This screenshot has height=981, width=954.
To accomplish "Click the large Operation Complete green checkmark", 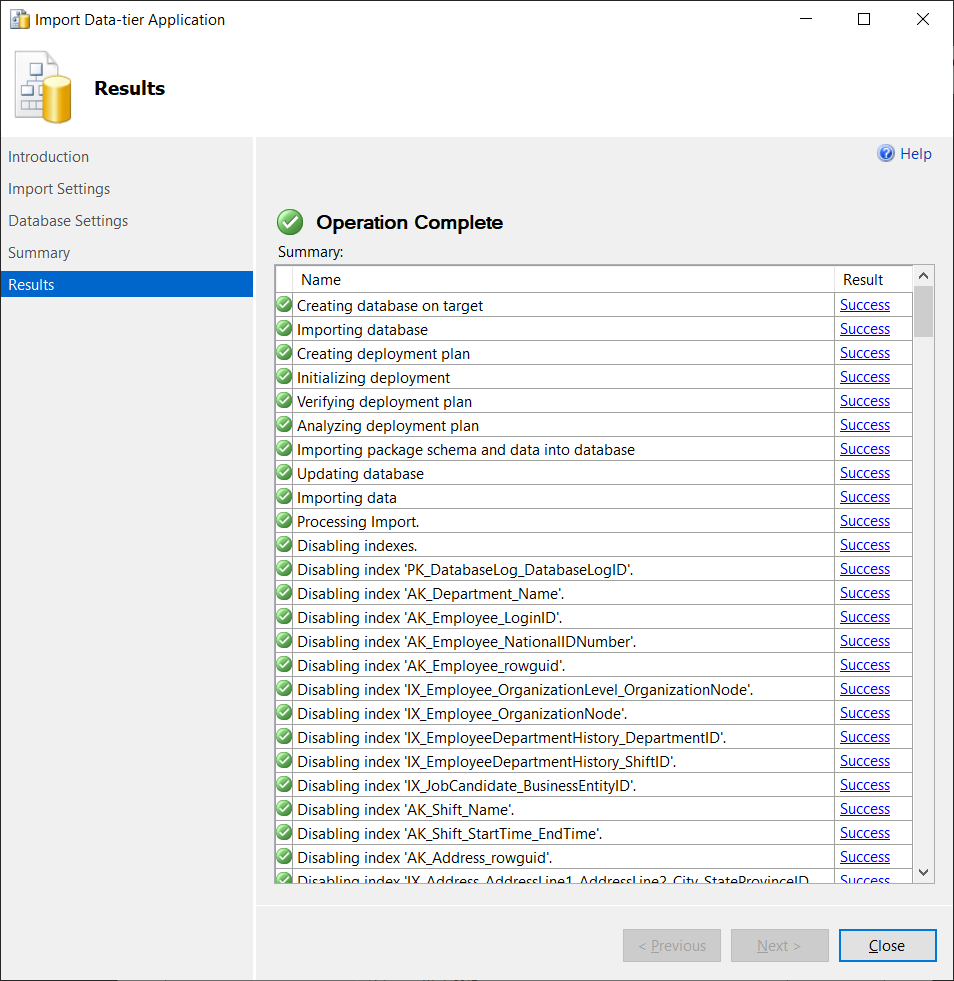I will pos(290,222).
